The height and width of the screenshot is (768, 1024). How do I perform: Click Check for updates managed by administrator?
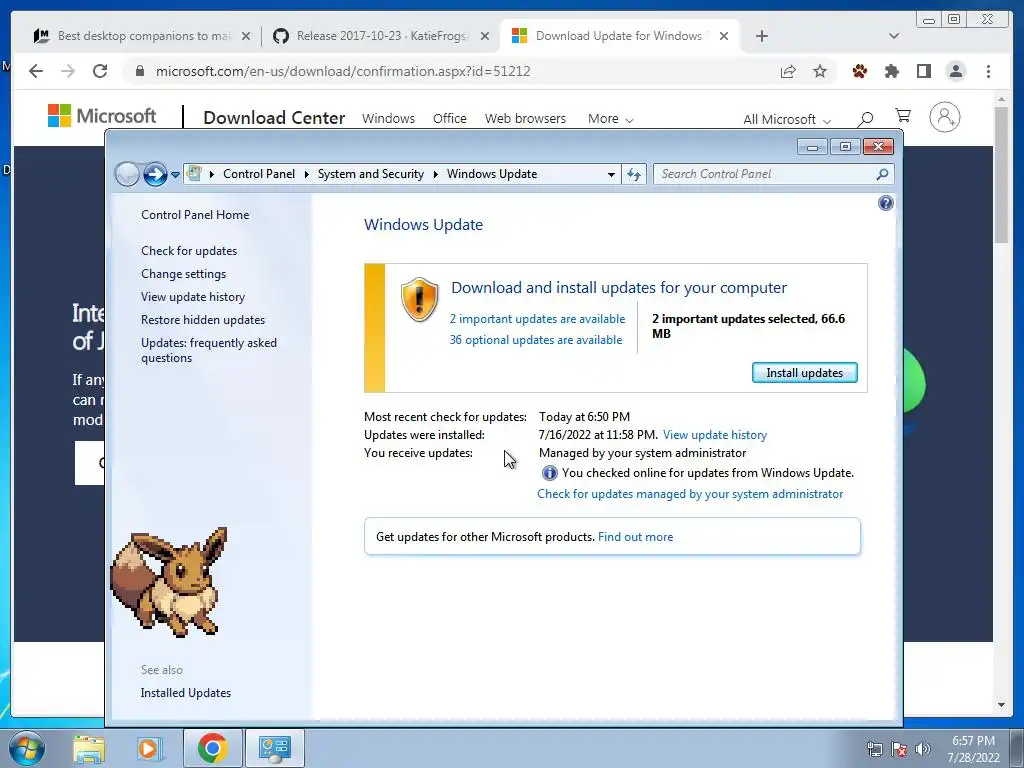coord(690,494)
